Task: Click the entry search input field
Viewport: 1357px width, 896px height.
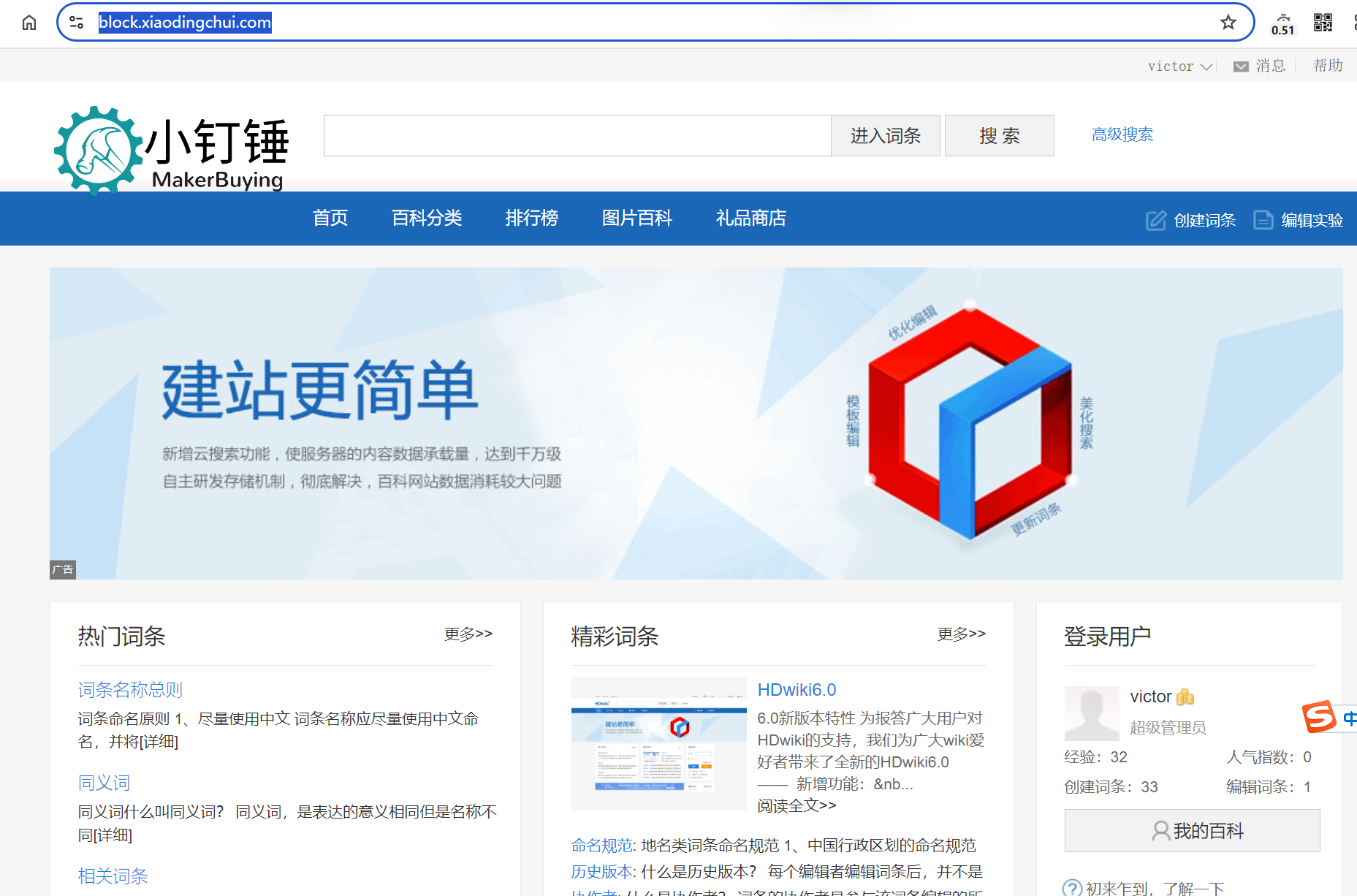Action: click(x=577, y=136)
